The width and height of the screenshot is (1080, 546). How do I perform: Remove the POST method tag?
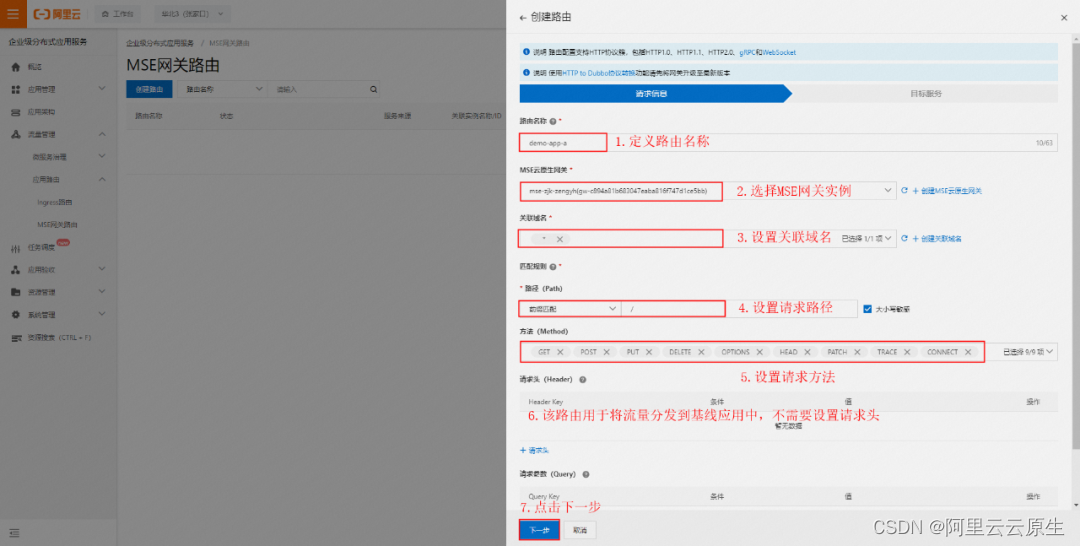(x=606, y=352)
